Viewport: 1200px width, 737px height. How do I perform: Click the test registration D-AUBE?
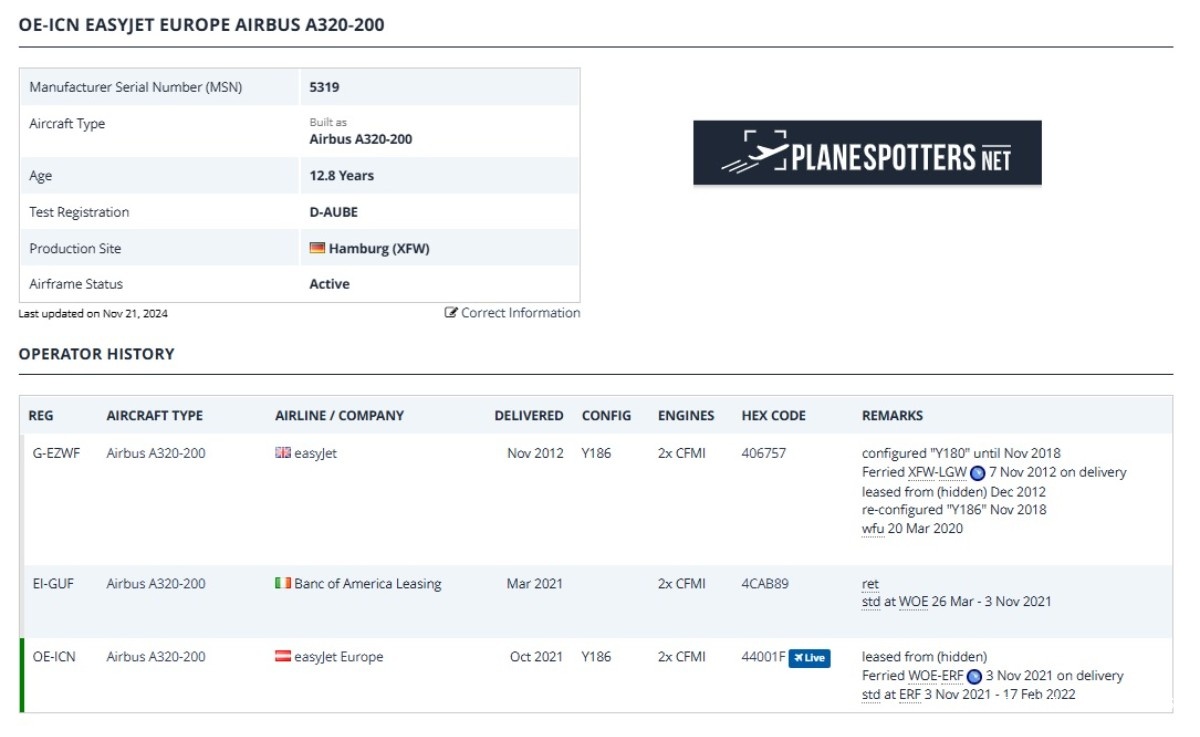coord(333,212)
